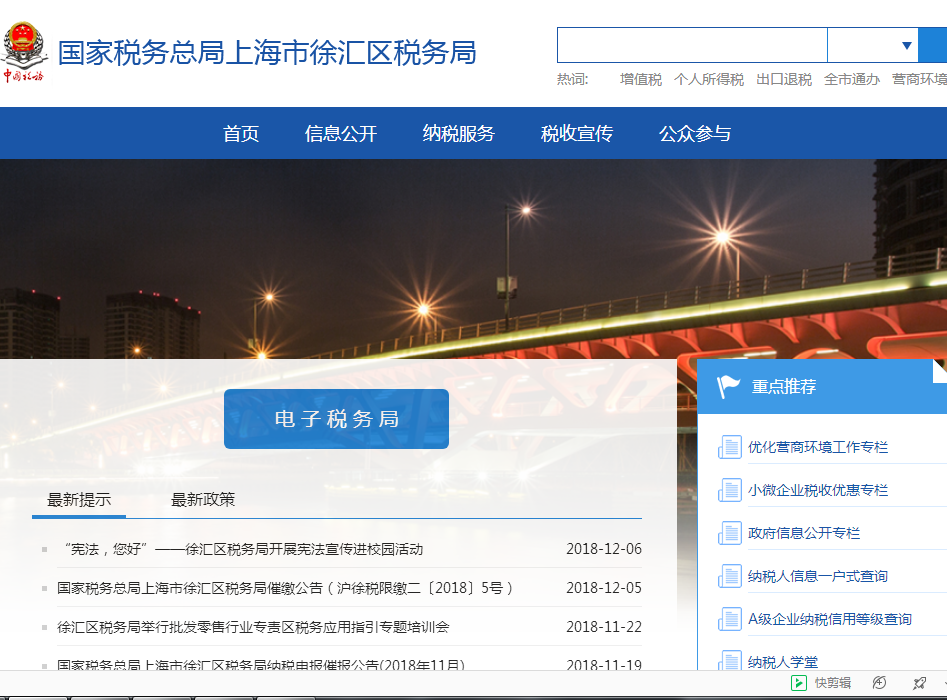This screenshot has width=947, height=700.
Task: Open the 信息公开 menu
Action: tap(339, 133)
